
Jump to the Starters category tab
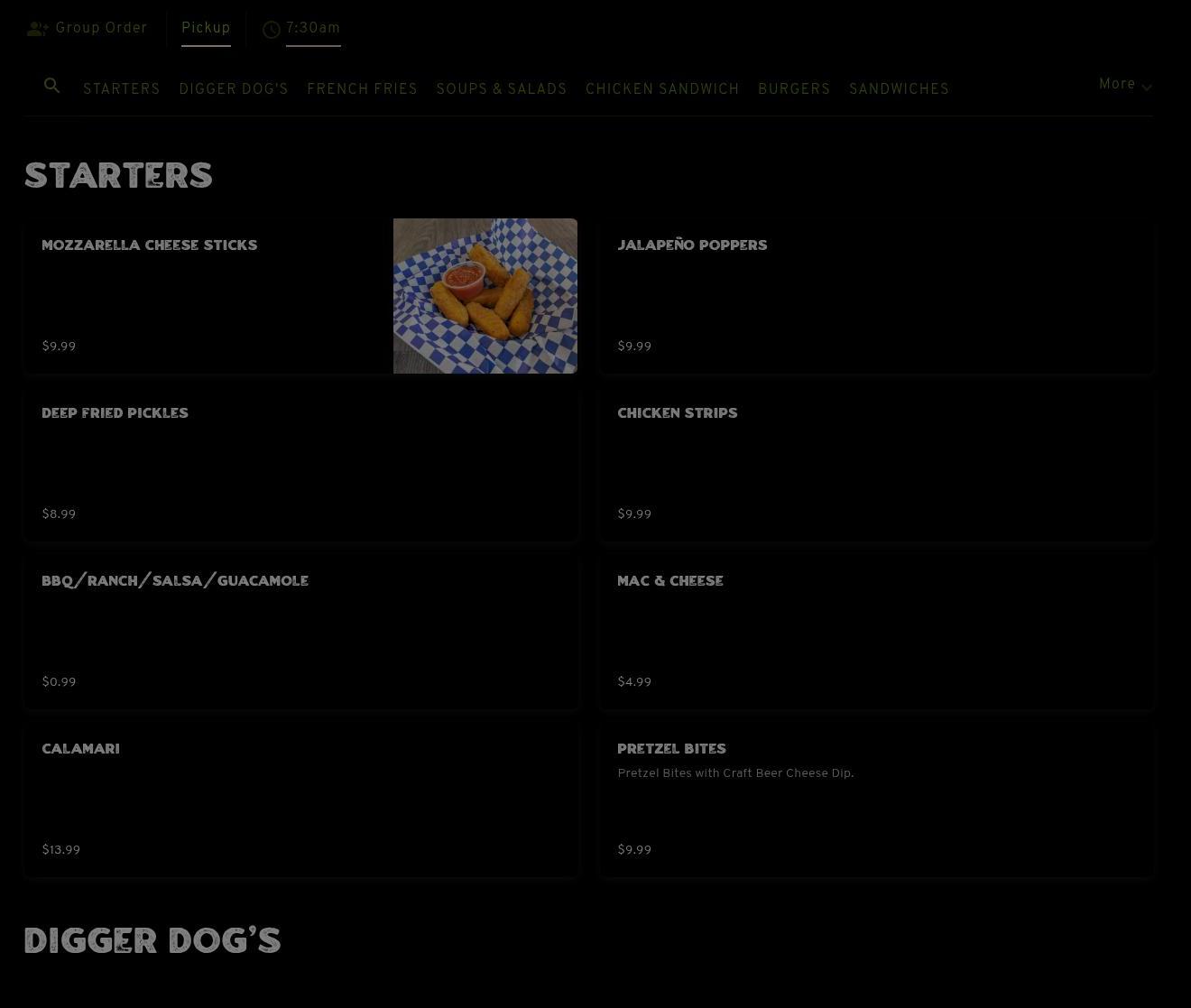tap(122, 89)
